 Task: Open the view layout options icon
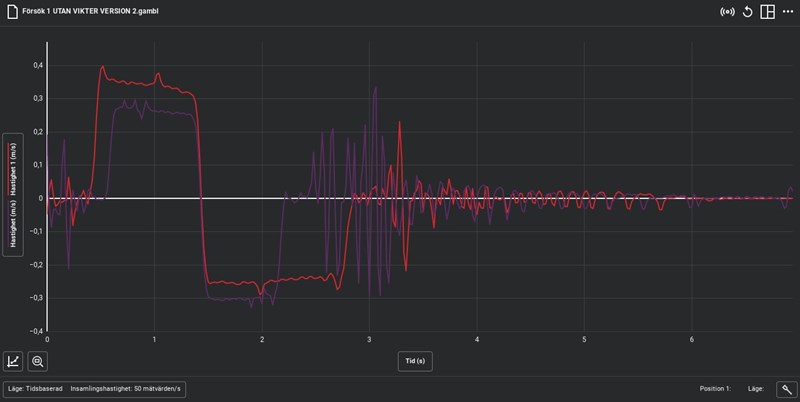tap(767, 12)
